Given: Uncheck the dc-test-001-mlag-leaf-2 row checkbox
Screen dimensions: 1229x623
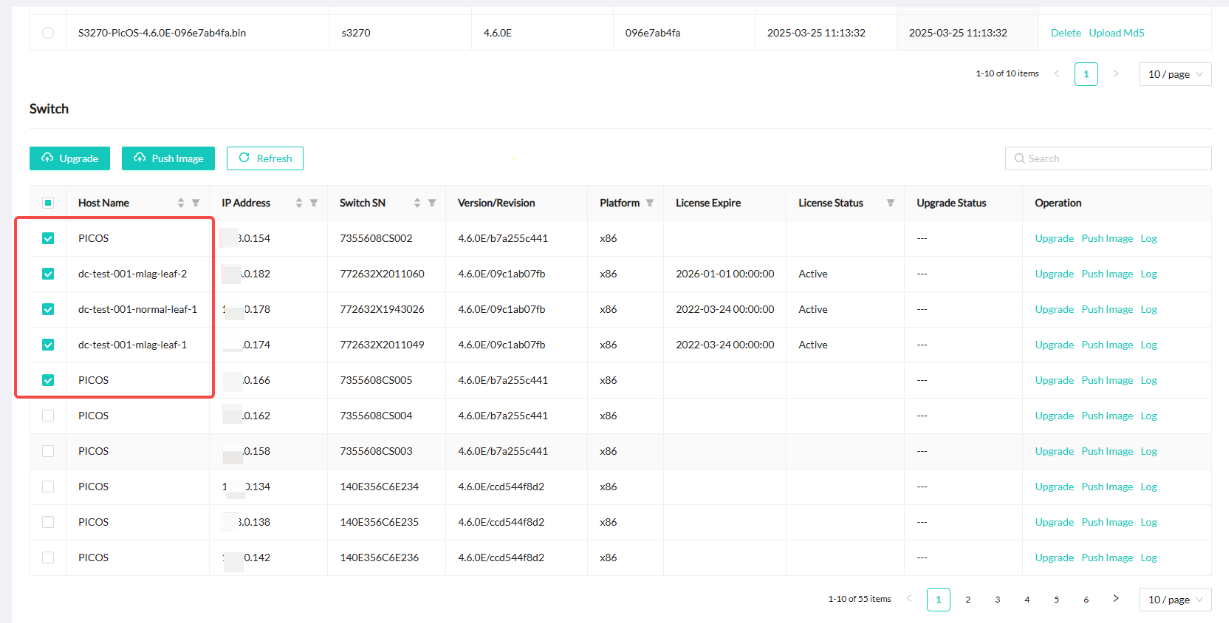Looking at the screenshot, I should [48, 274].
